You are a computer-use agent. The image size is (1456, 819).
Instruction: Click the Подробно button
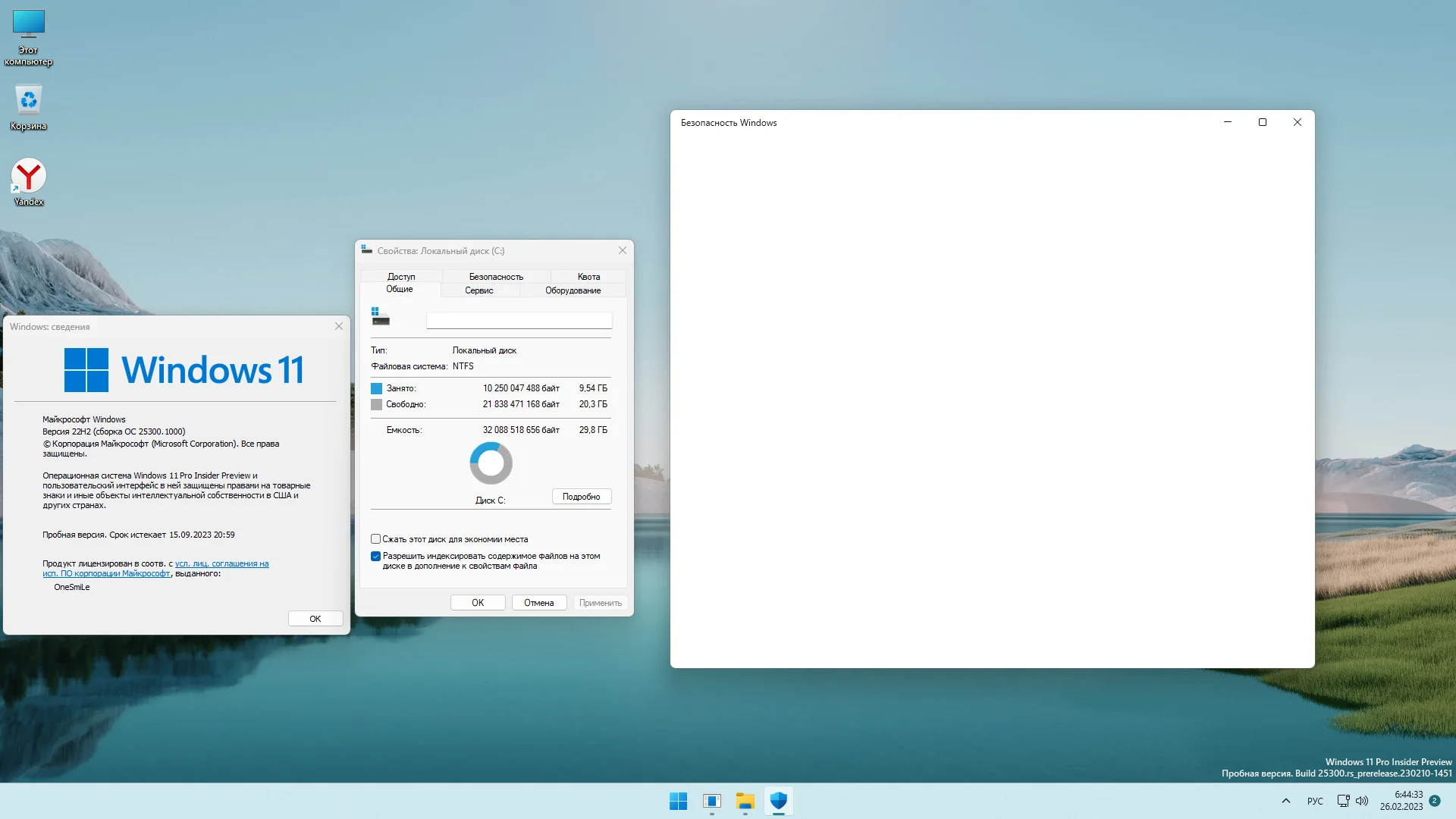tap(581, 497)
